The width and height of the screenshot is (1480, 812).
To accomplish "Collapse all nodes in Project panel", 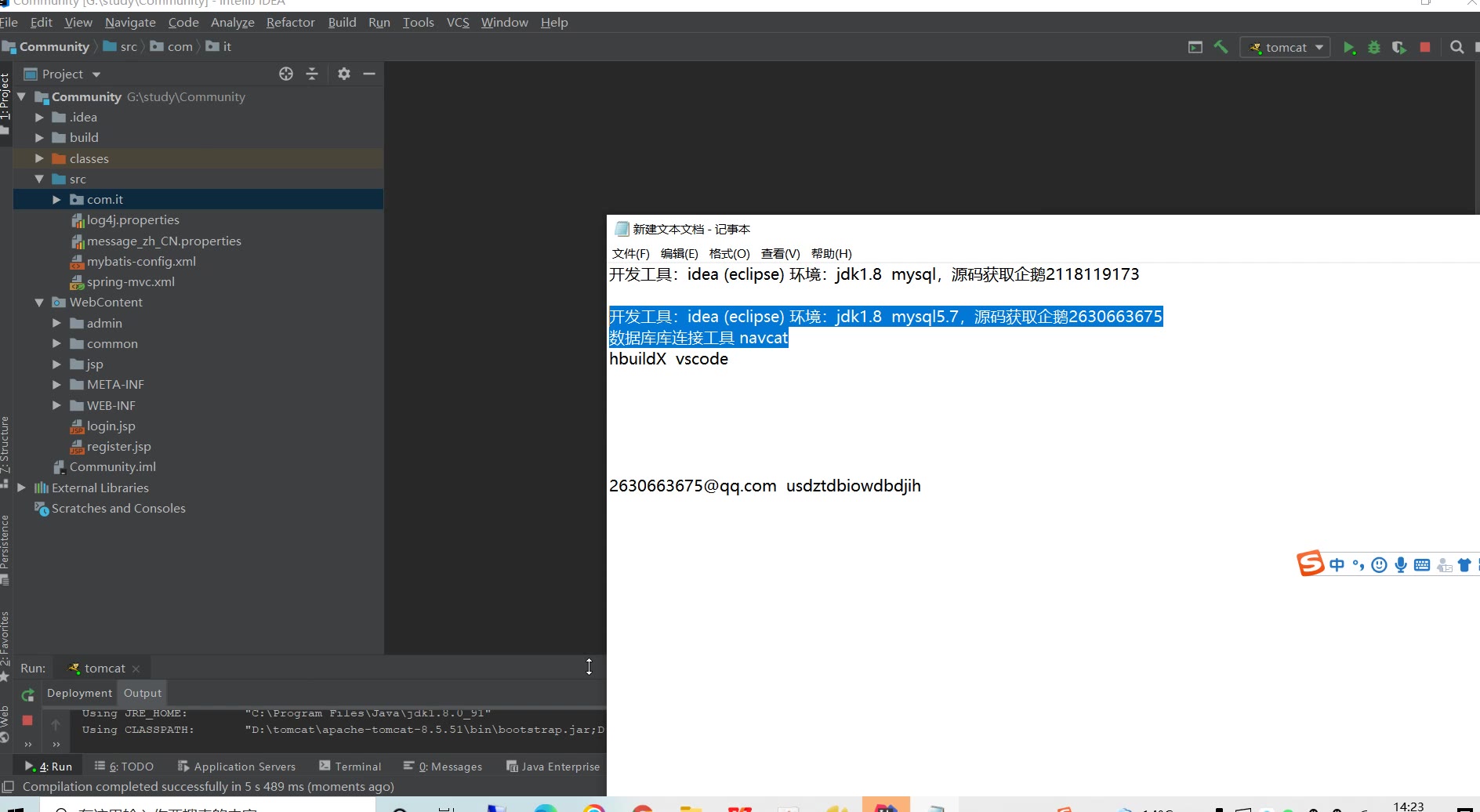I will 312,74.
